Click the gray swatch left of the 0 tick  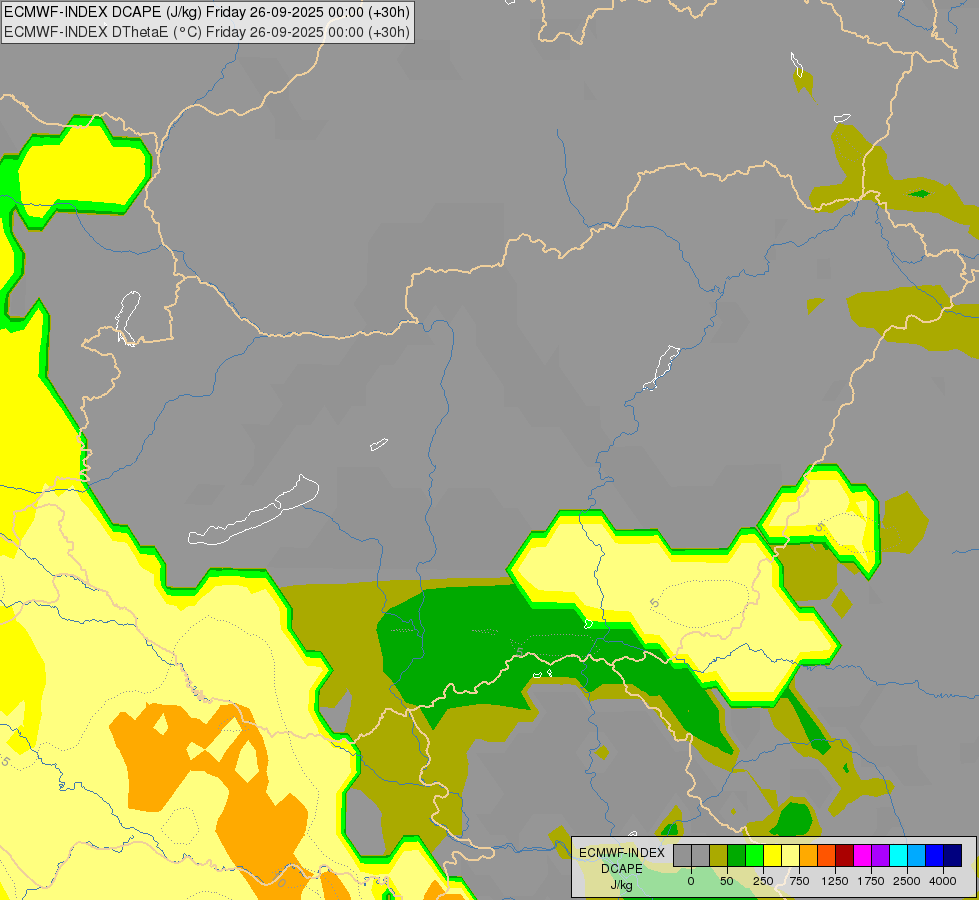pyautogui.click(x=682, y=855)
